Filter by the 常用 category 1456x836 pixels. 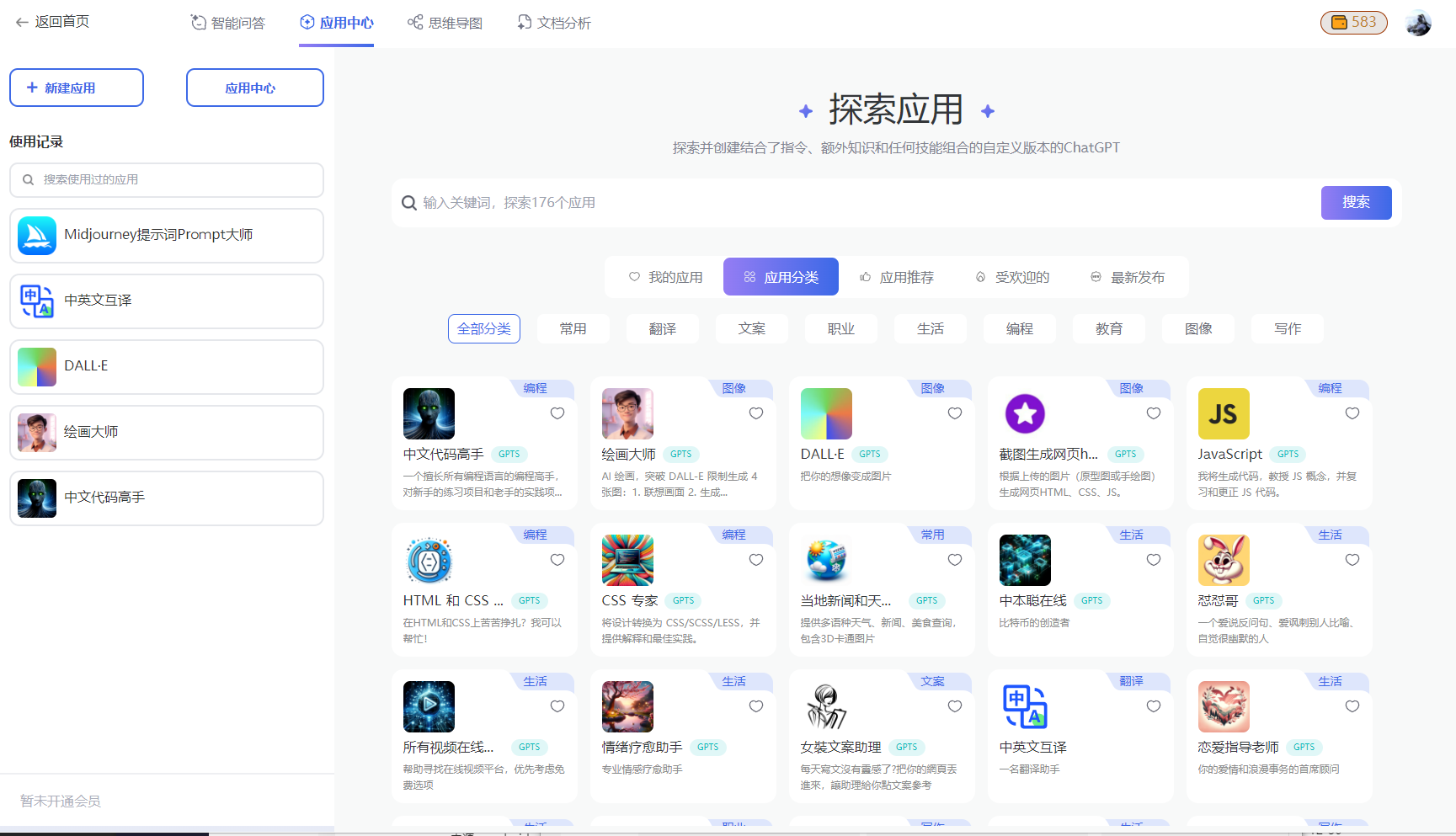(573, 328)
